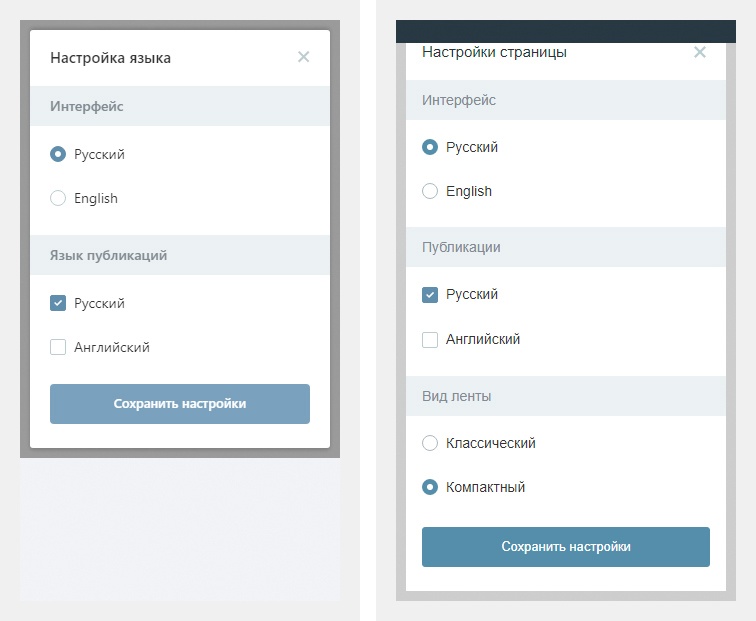Enable Английский checkbox under Язык публикаций
The height and width of the screenshot is (621, 756).
[x=58, y=347]
